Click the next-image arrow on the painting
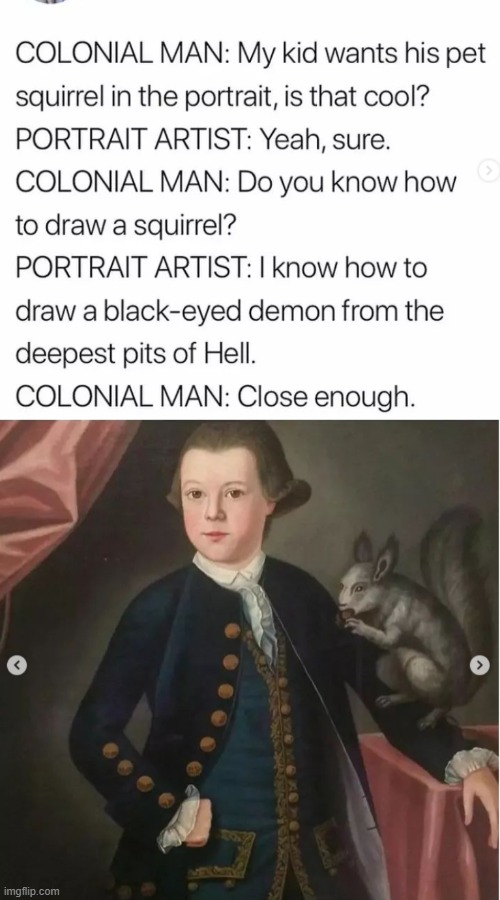This screenshot has height=900, width=500. pos(480,665)
